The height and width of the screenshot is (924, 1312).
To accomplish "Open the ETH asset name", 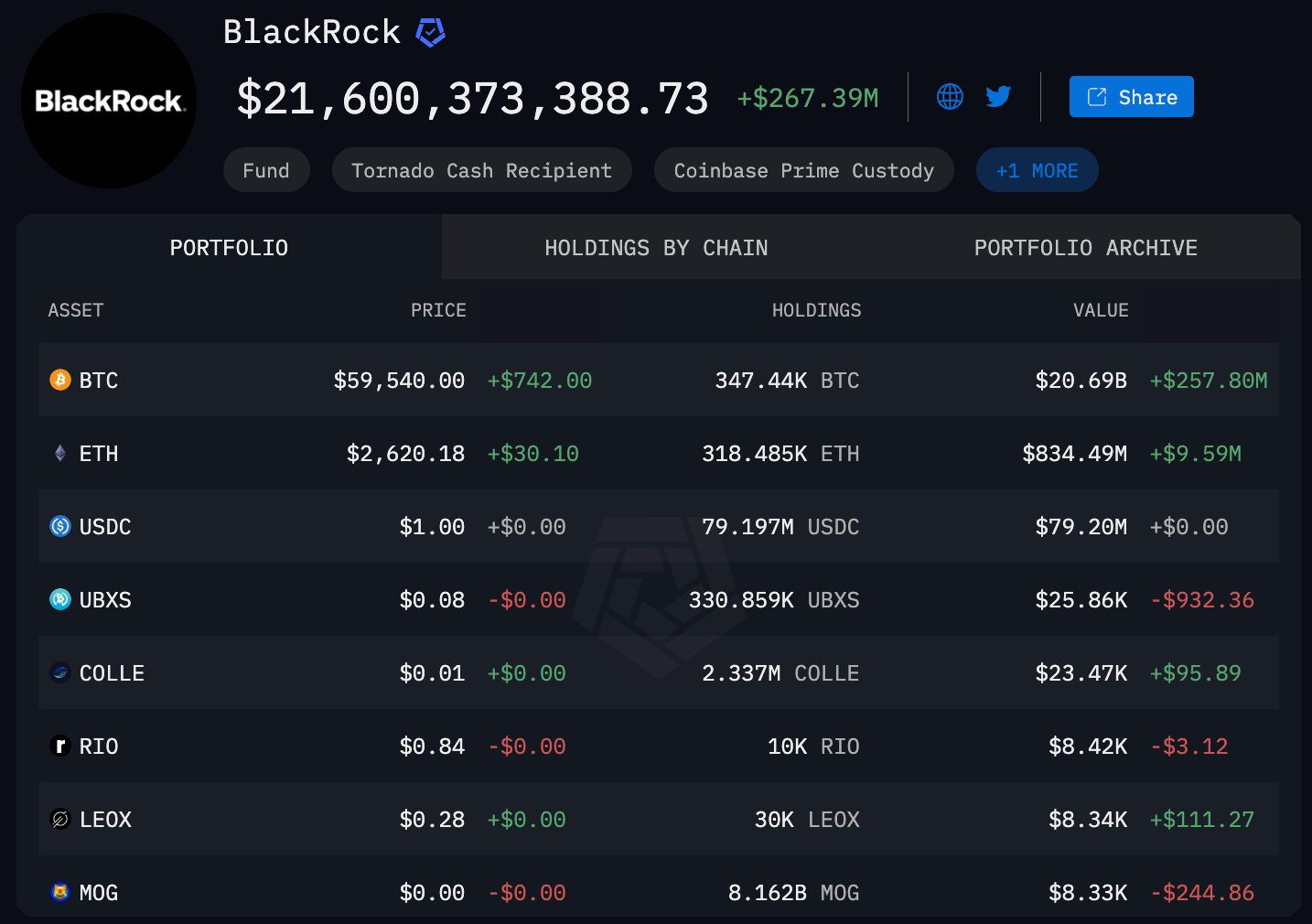I will pyautogui.click(x=99, y=454).
